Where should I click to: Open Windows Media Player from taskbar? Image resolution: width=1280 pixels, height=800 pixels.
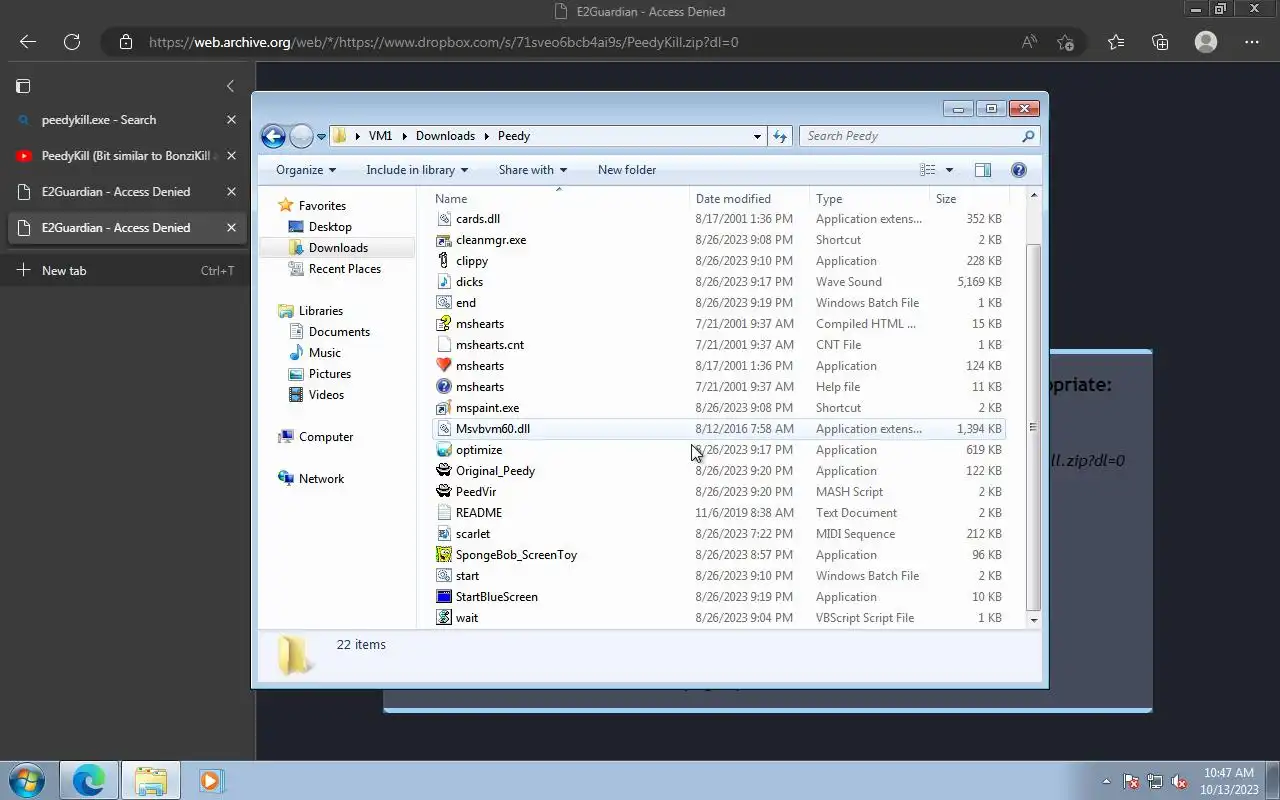pos(211,780)
